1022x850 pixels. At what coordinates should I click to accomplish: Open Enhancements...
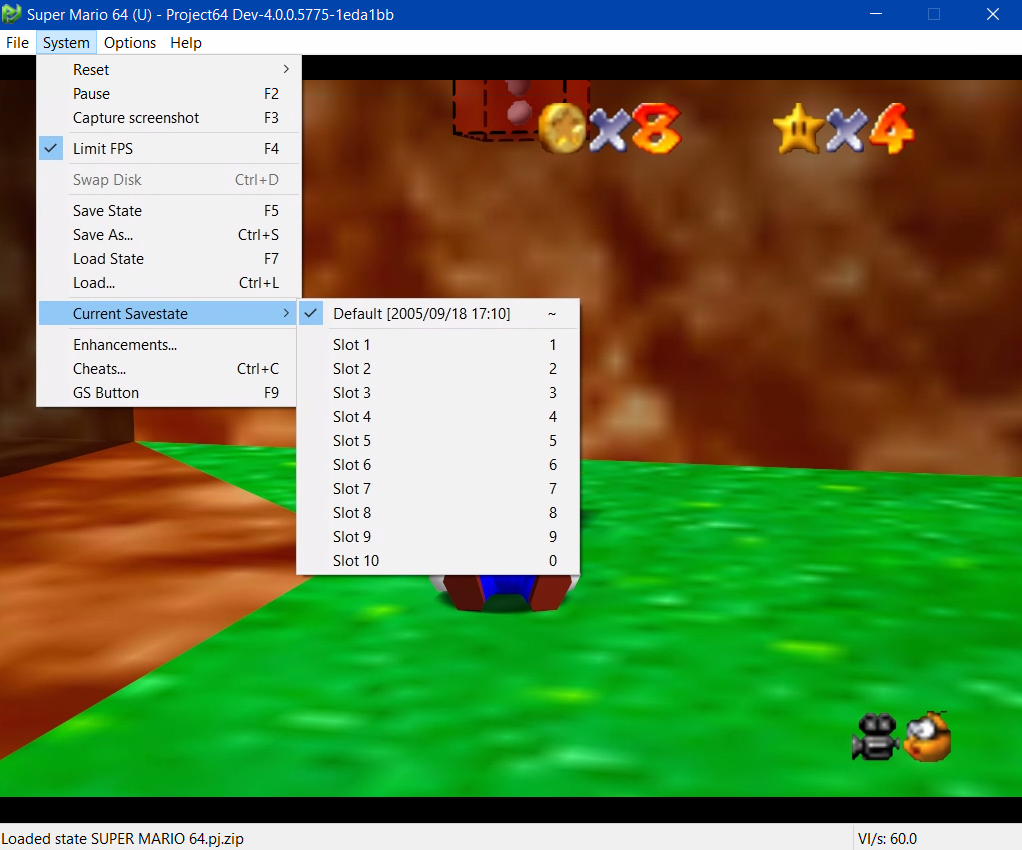(169, 345)
